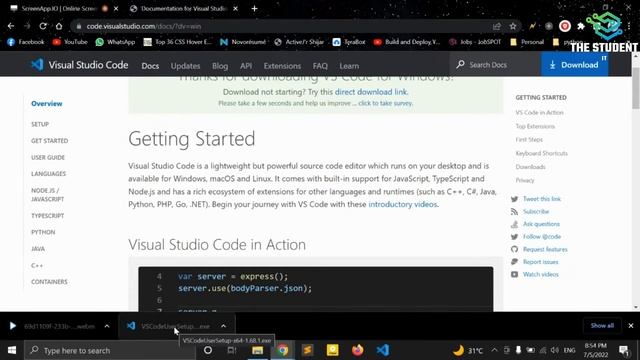640x360 pixels.
Task: Open the FAQ menu item
Action: 320,66
